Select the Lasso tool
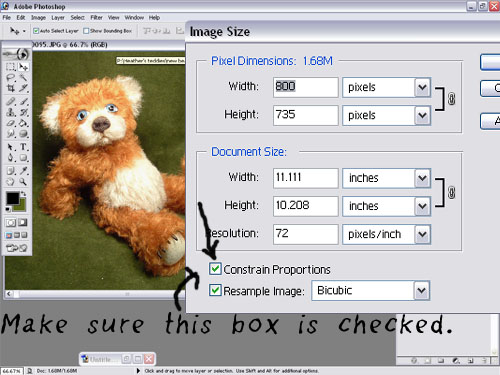The width and height of the screenshot is (500, 375). (x=11, y=78)
